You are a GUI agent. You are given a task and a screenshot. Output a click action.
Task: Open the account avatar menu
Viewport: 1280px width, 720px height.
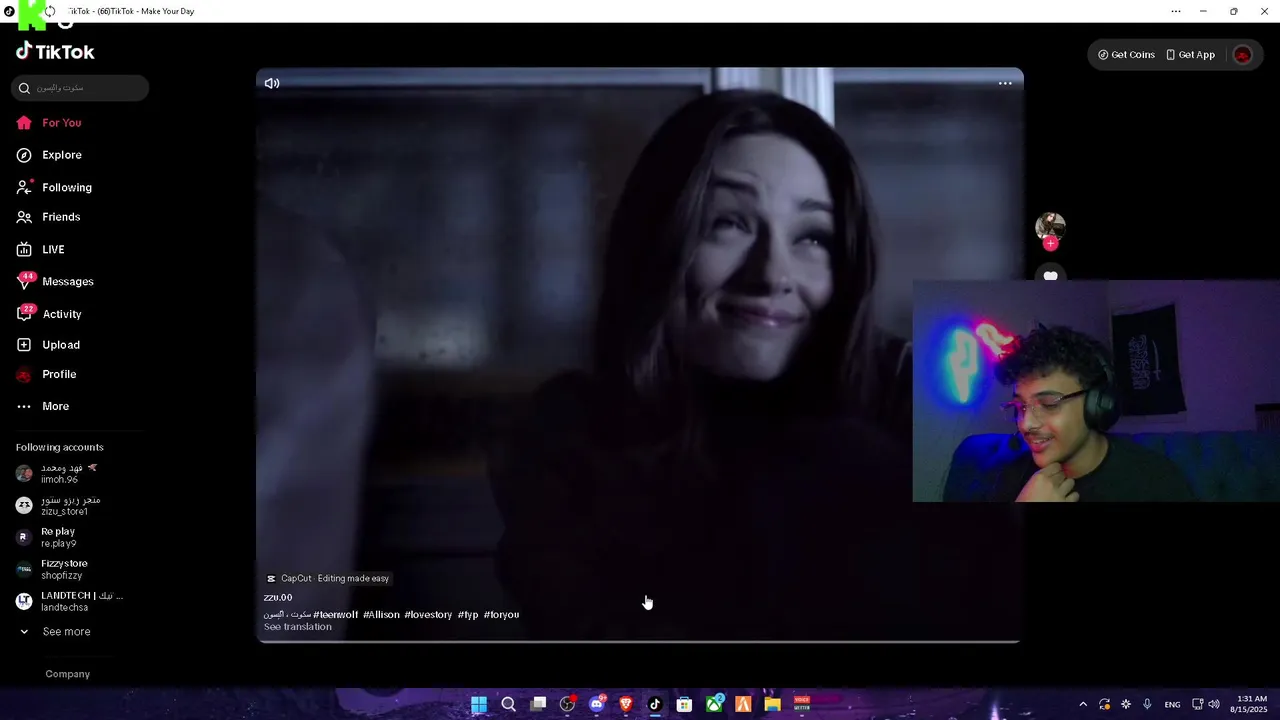1242,55
